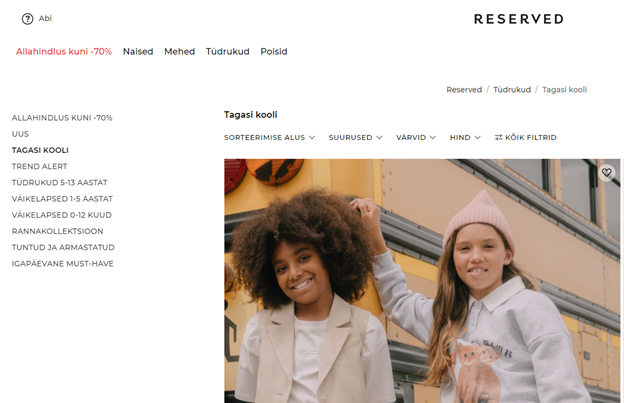Click the red Allahindlus kuni -70% link

click(x=64, y=51)
